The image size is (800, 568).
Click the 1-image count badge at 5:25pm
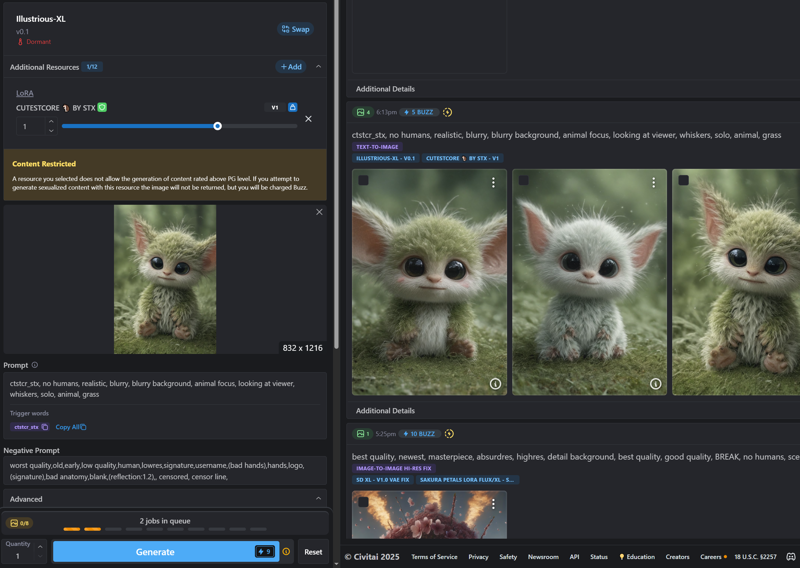(362, 434)
